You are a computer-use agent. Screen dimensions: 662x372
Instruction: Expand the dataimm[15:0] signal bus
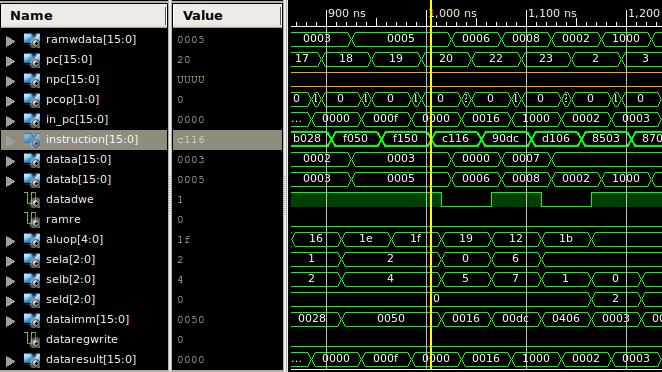pos(10,320)
